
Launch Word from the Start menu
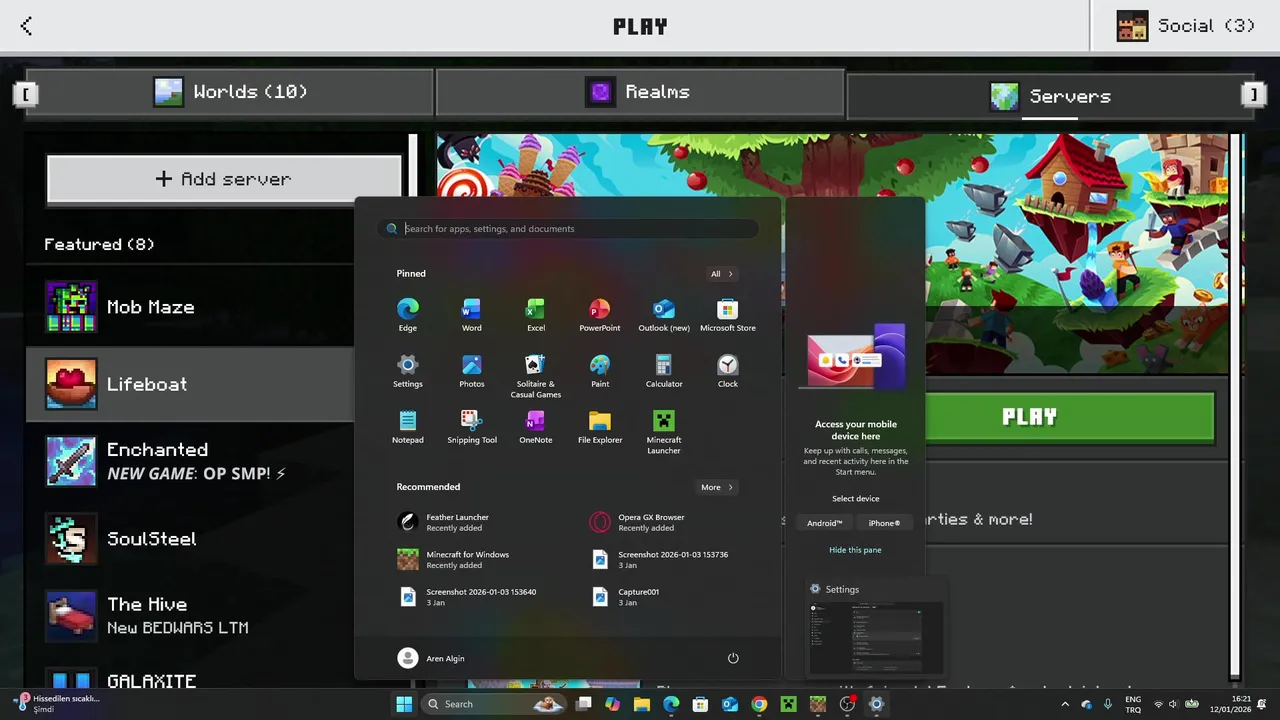[x=471, y=315]
